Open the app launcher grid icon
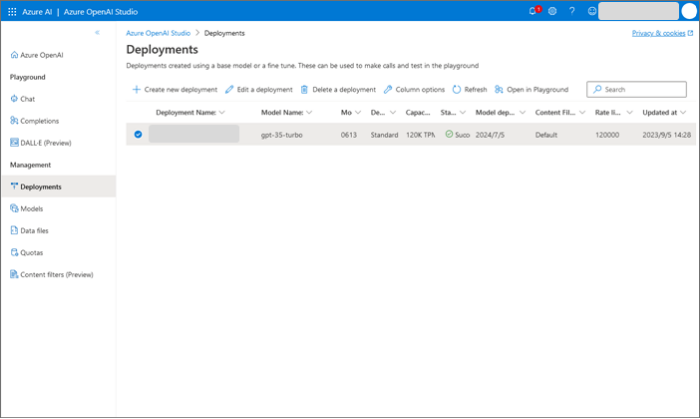 coord(12,12)
